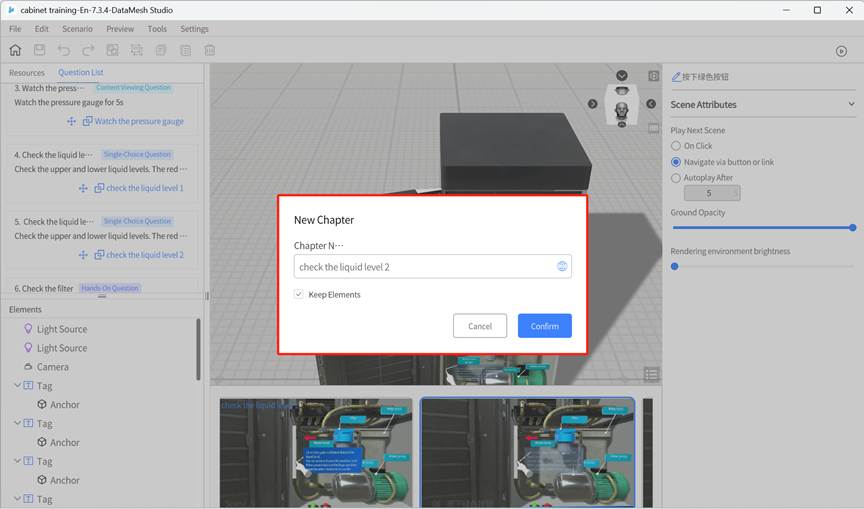
Task: Click the pencil edit icon beside scene name
Action: tap(676, 77)
